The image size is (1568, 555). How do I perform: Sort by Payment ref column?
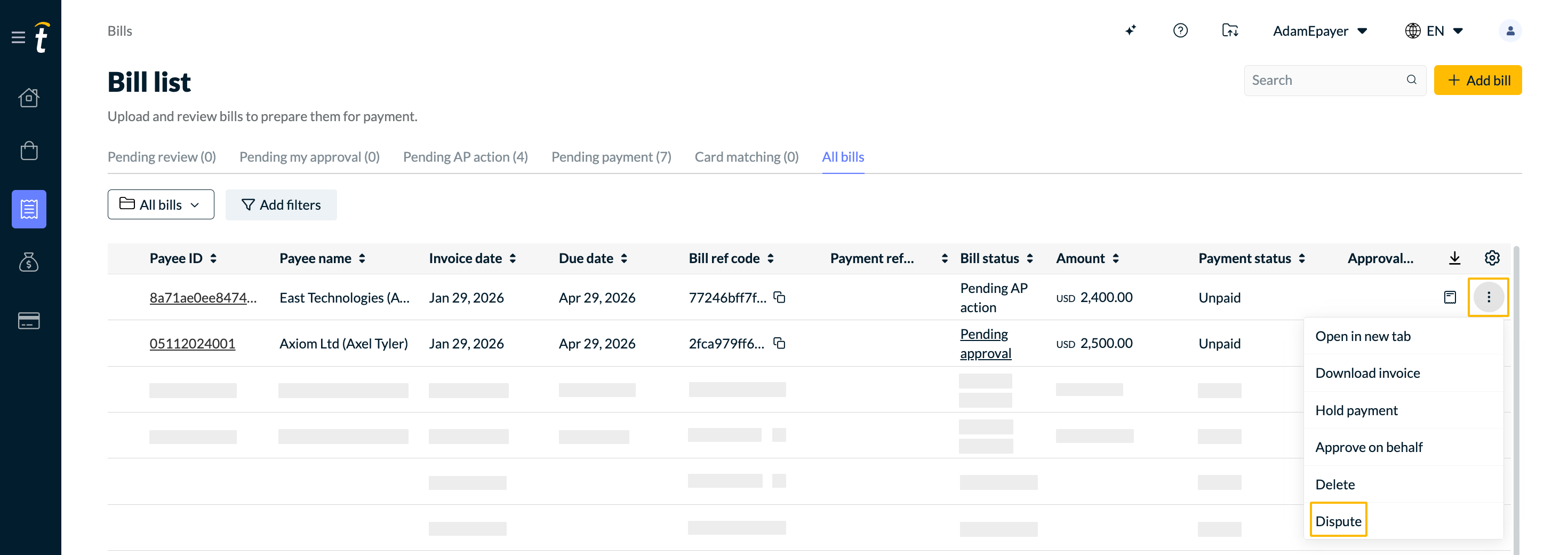[x=945, y=258]
